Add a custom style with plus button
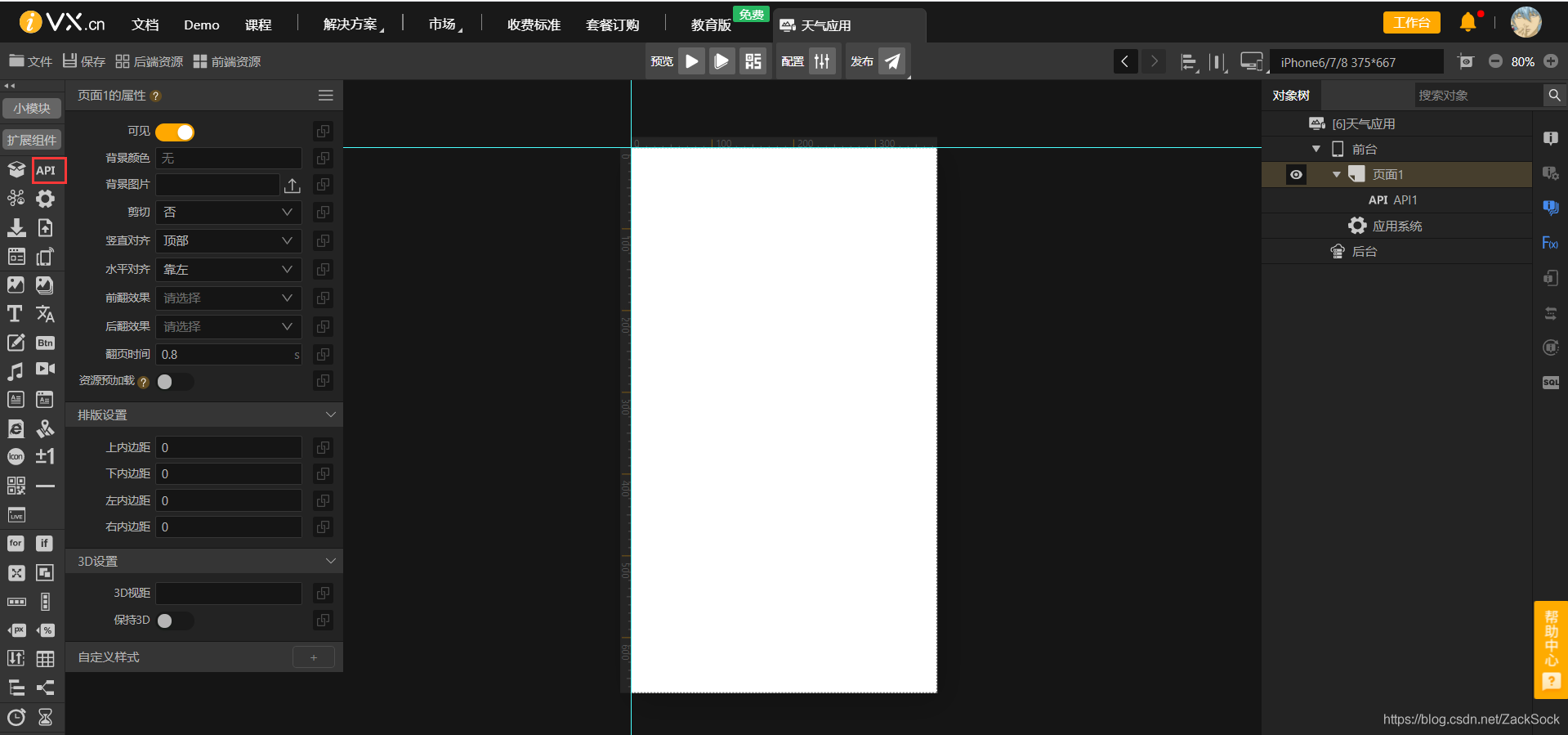This screenshot has height=735, width=1568. coord(314,657)
